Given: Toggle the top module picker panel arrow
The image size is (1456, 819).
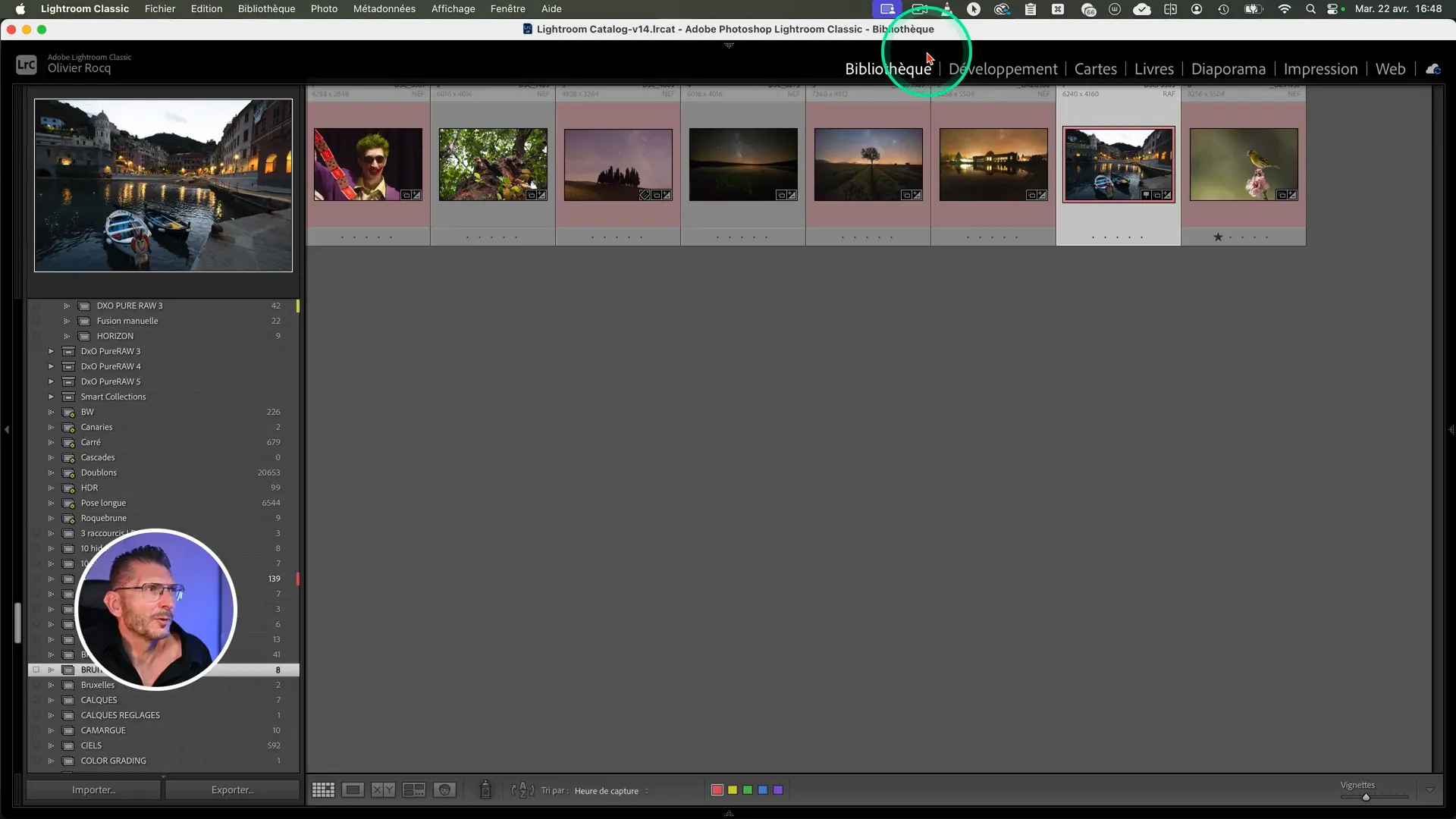Looking at the screenshot, I should (729, 45).
